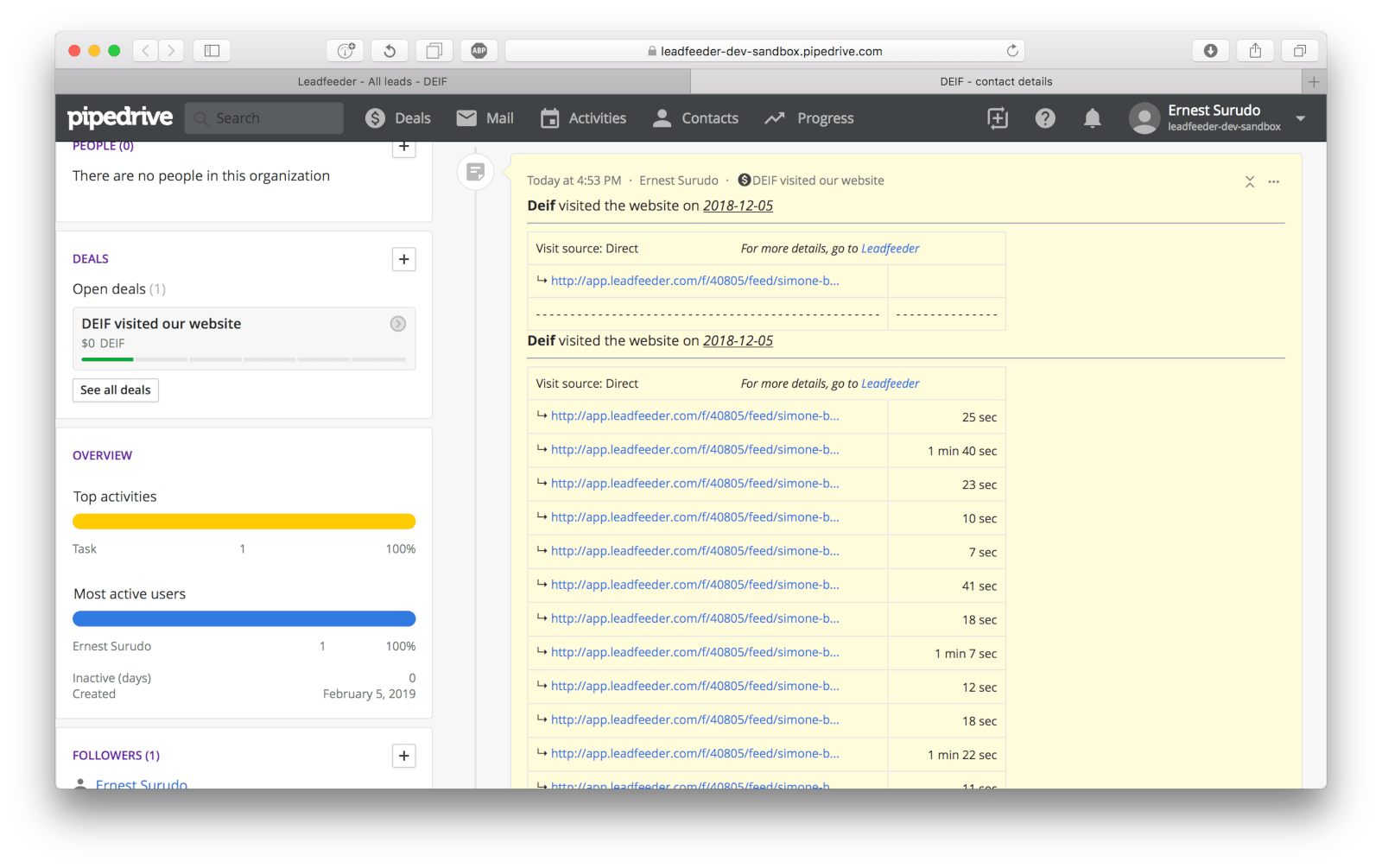Image resolution: width=1382 pixels, height=868 pixels.
Task: Open Activities using the calendar icon
Action: coord(550,117)
